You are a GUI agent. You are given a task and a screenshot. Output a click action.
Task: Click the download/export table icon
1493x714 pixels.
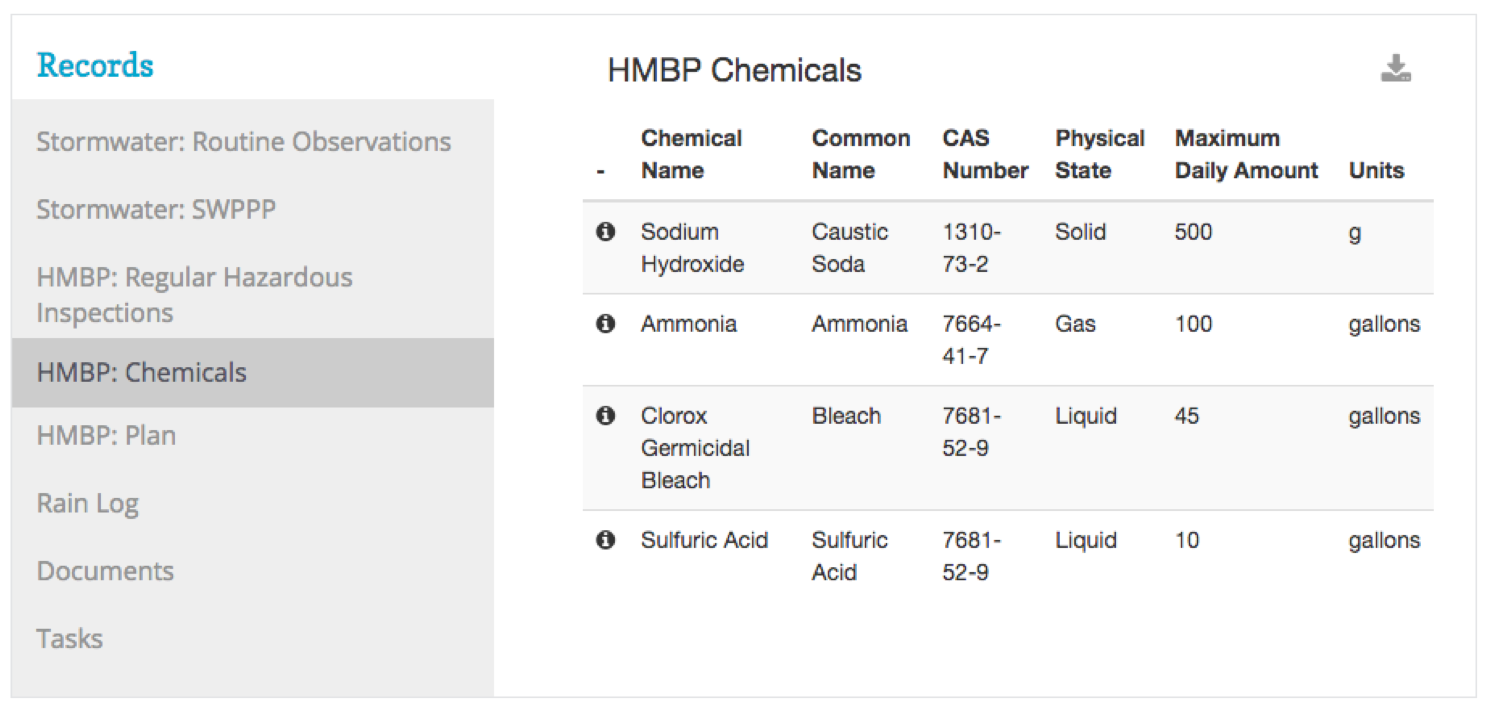click(x=1398, y=66)
